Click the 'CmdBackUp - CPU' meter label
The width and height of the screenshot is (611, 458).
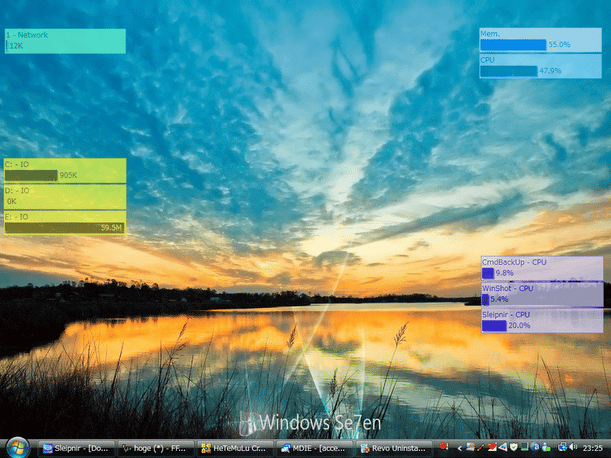tap(514, 262)
